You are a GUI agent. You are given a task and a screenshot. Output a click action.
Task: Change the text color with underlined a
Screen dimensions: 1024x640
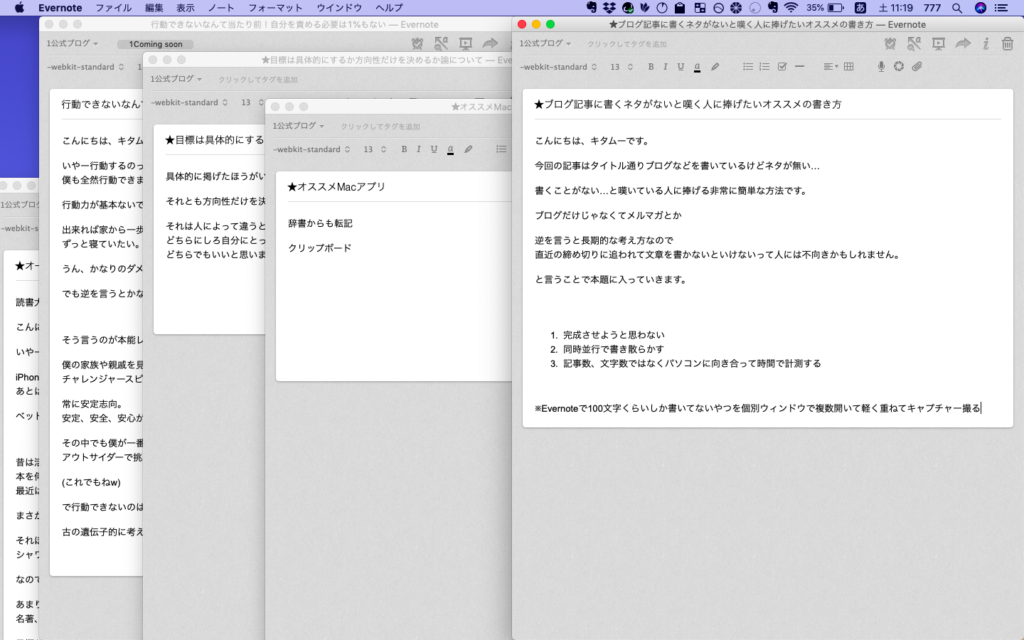(696, 67)
